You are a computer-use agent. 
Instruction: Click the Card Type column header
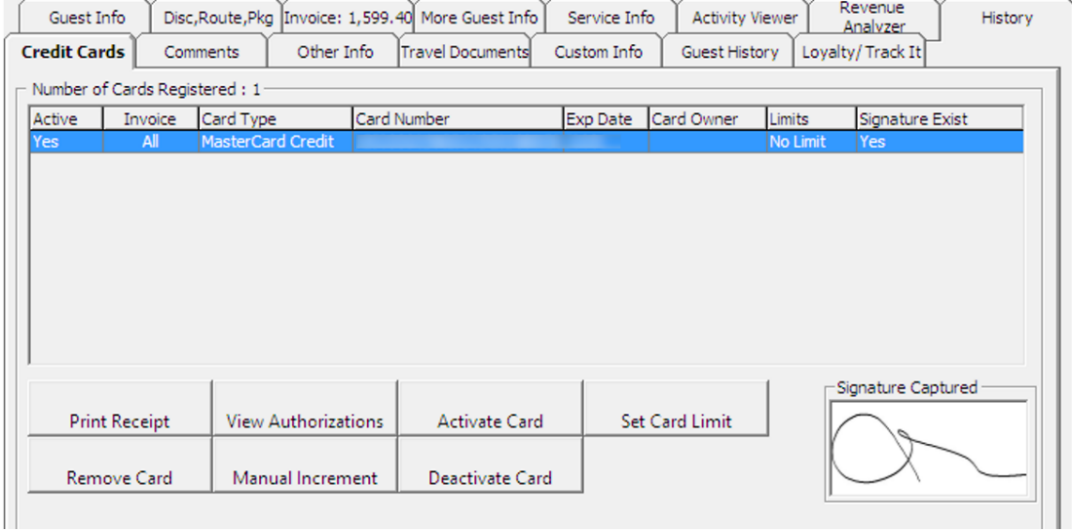click(x=276, y=119)
